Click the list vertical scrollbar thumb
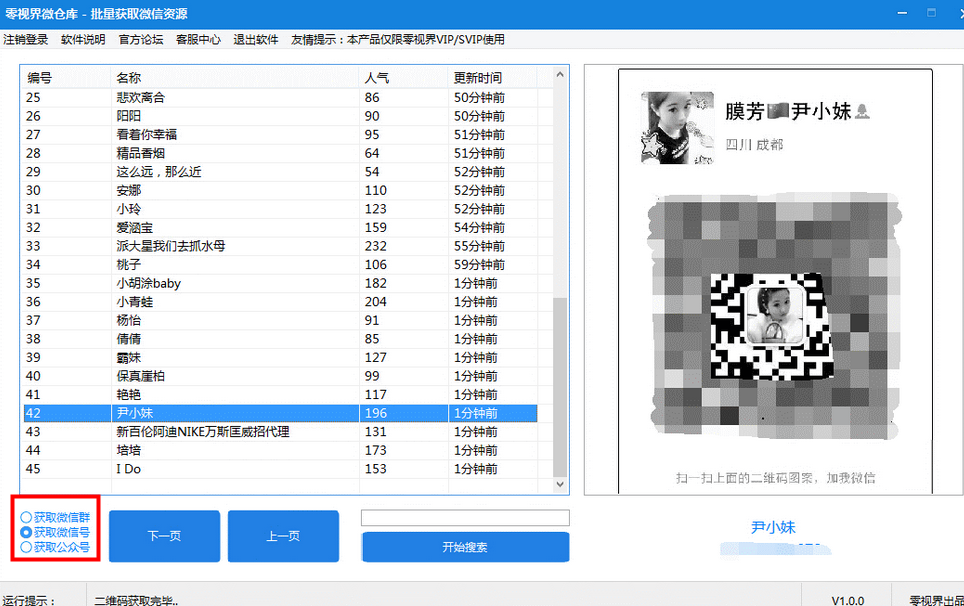This screenshot has width=964, height=606. 560,387
